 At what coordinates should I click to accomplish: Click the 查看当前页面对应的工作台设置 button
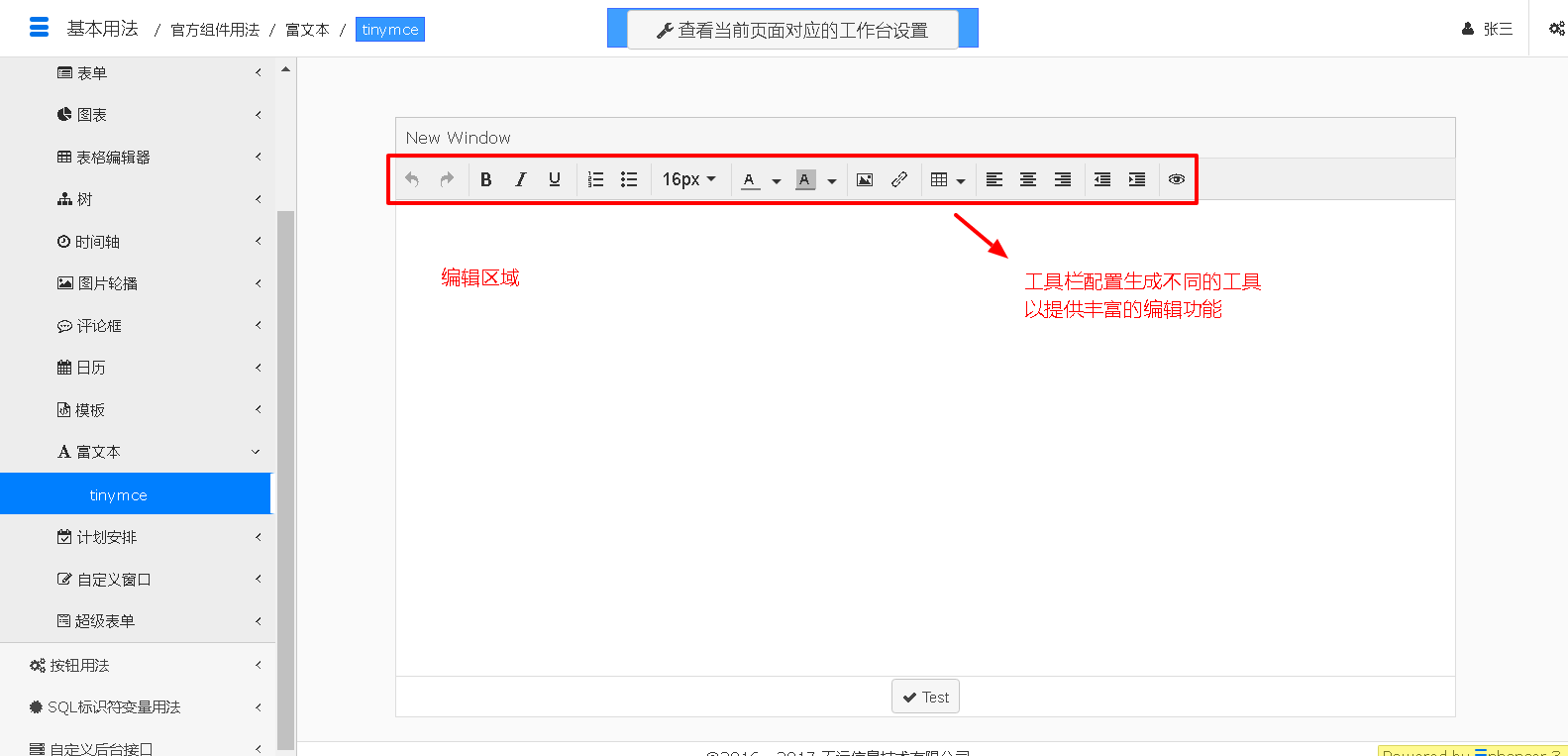tap(792, 30)
